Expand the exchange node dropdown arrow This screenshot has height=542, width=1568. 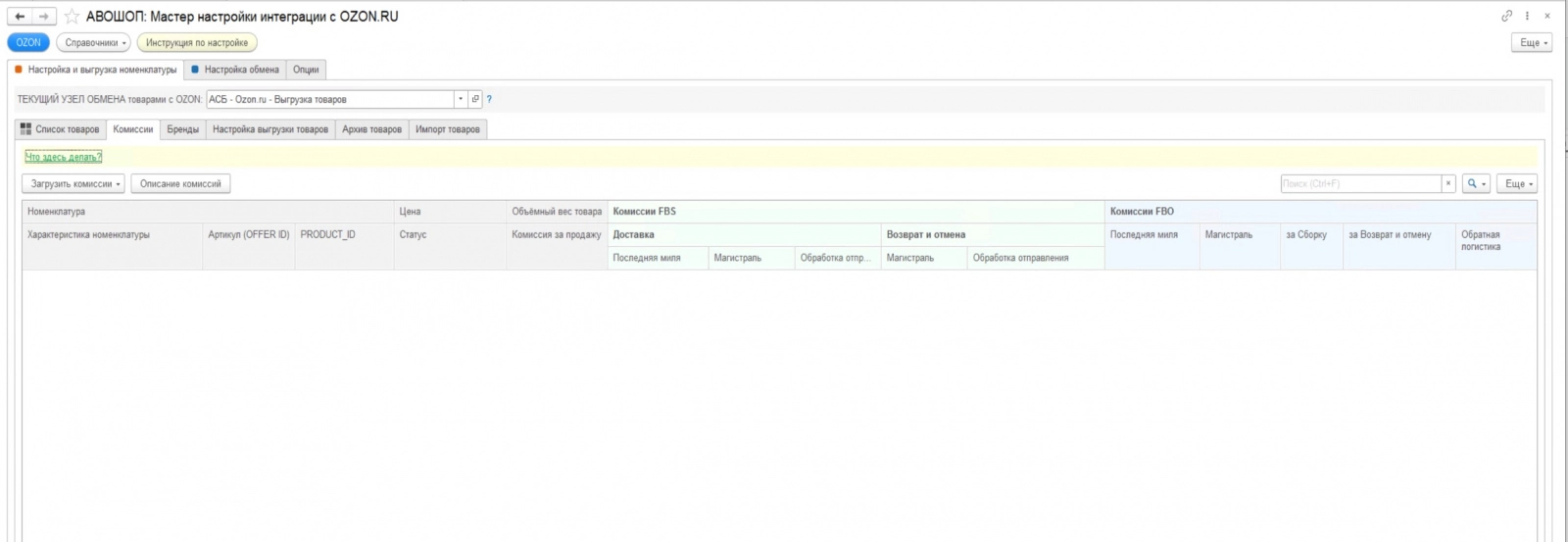pyautogui.click(x=461, y=99)
